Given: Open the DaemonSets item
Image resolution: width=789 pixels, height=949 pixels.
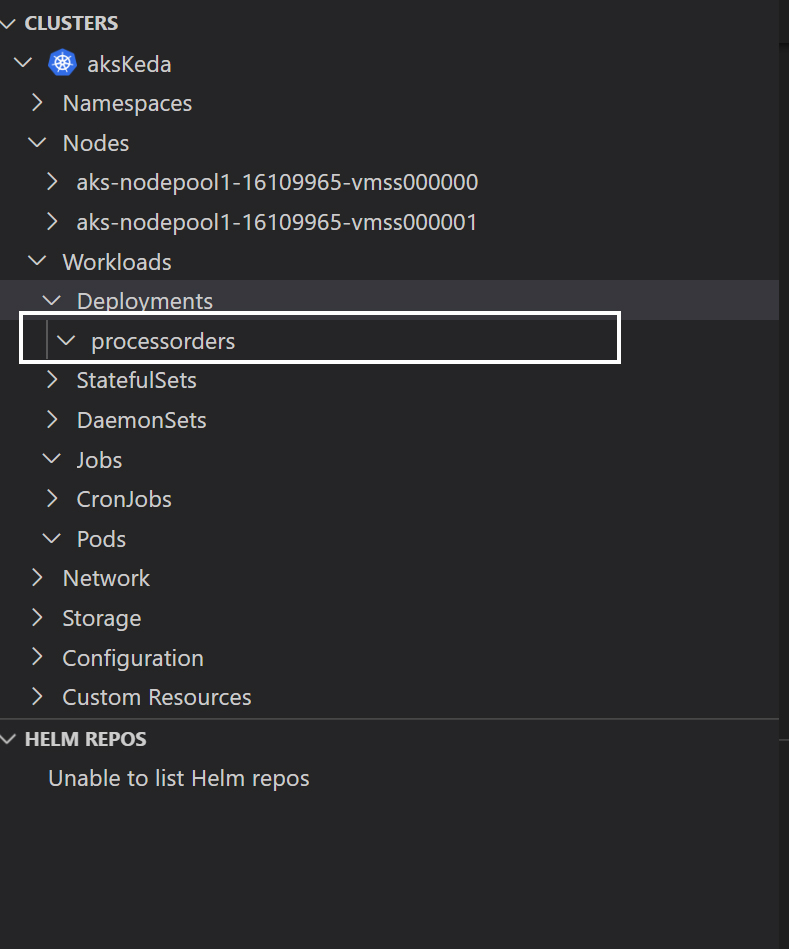Looking at the screenshot, I should point(142,420).
